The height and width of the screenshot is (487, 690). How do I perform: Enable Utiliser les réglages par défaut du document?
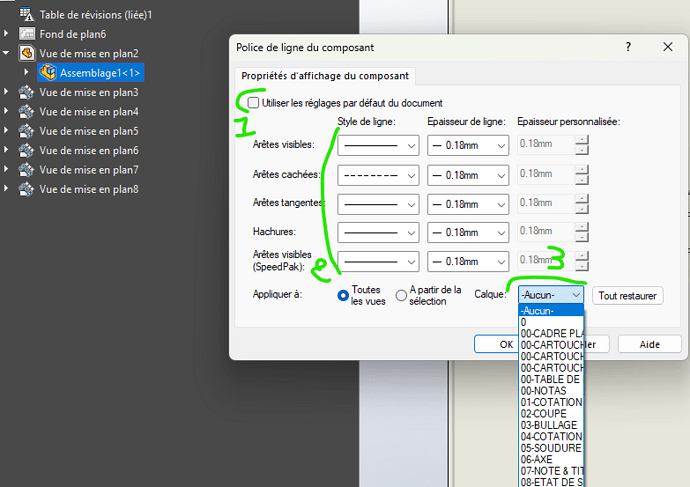(253, 103)
